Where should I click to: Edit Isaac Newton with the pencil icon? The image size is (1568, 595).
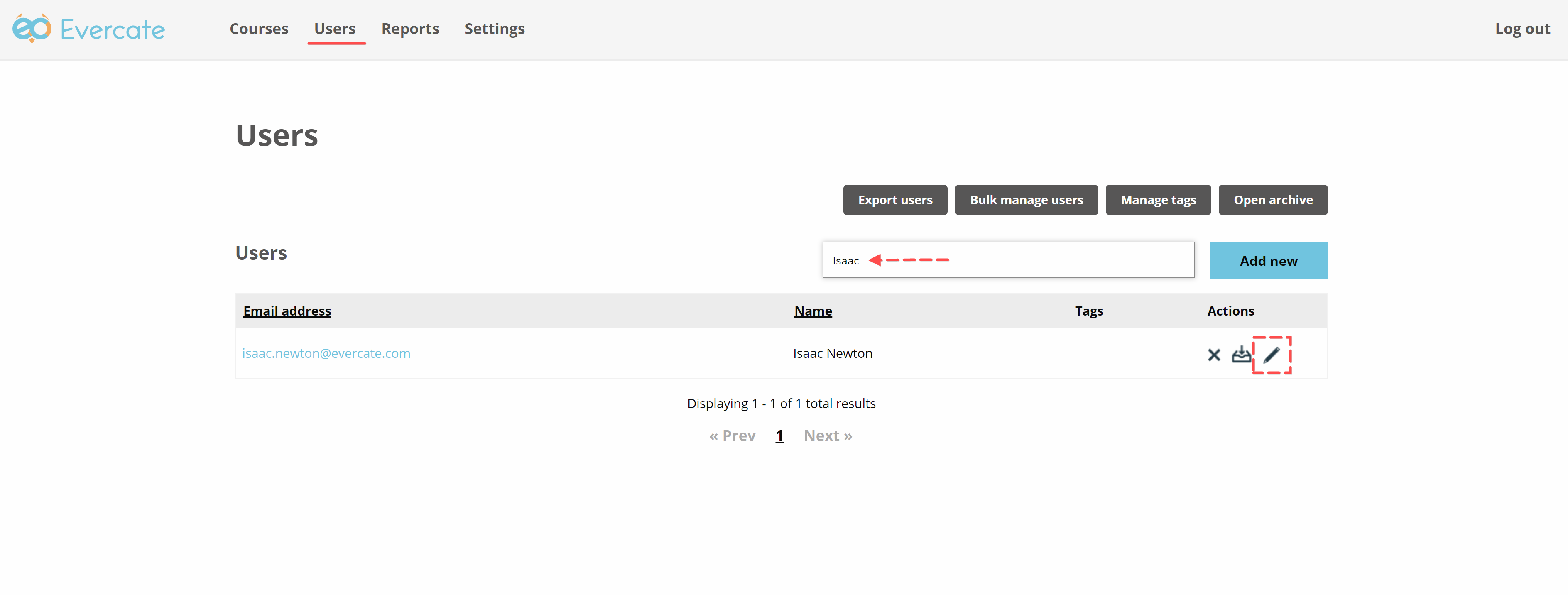coord(1272,355)
